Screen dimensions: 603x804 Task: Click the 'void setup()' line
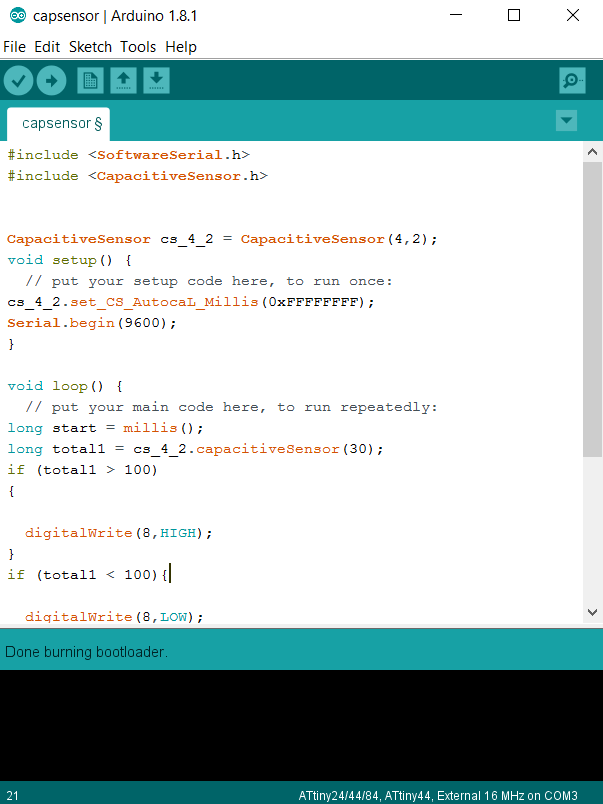(69, 260)
